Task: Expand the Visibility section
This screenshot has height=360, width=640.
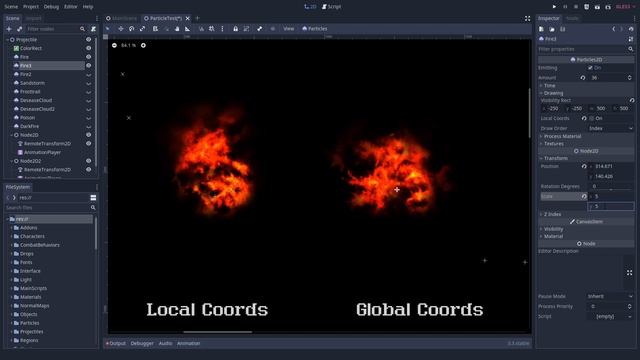Action: pos(586,229)
